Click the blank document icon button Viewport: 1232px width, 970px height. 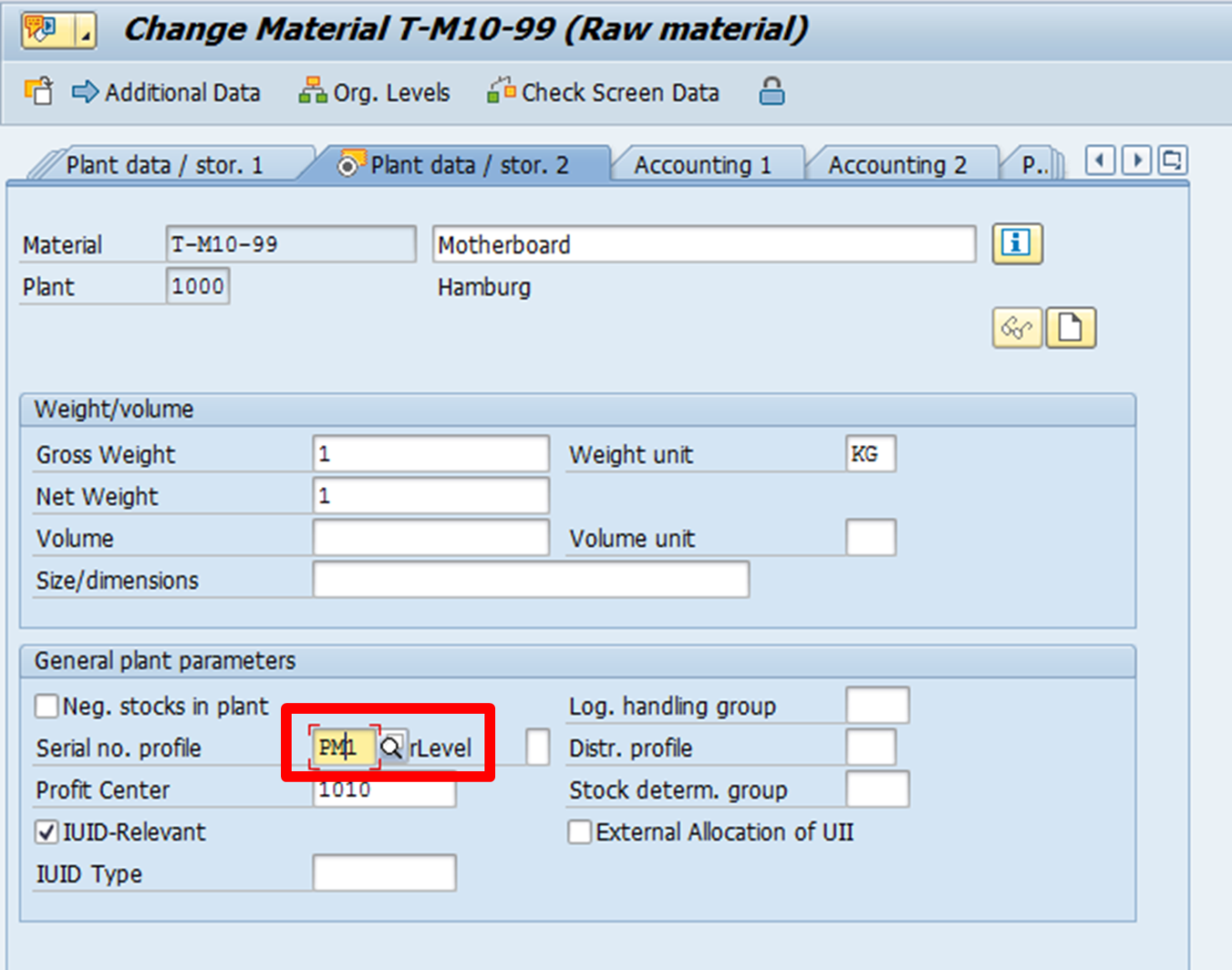coord(1071,328)
